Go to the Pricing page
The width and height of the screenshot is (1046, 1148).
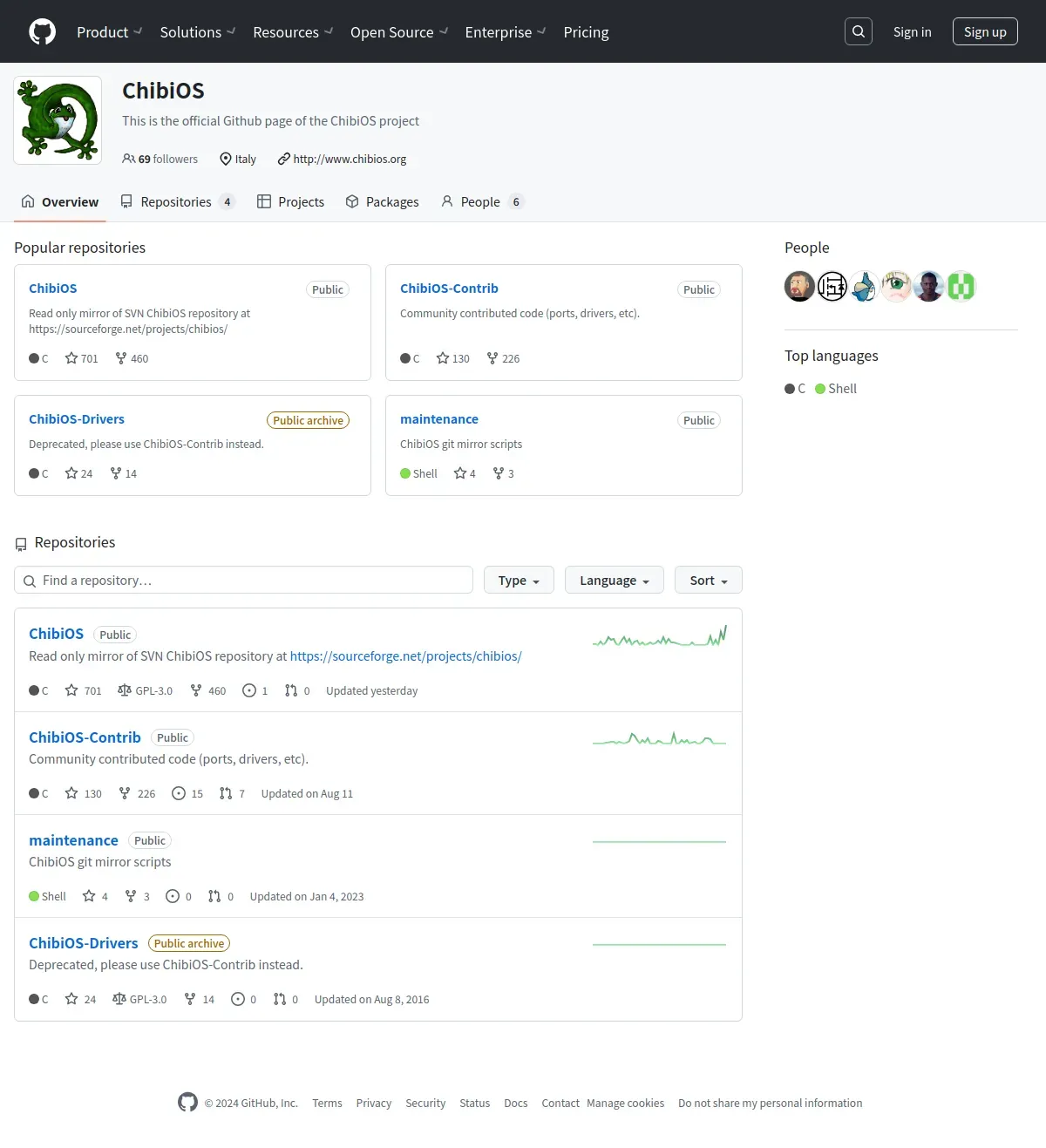click(586, 31)
